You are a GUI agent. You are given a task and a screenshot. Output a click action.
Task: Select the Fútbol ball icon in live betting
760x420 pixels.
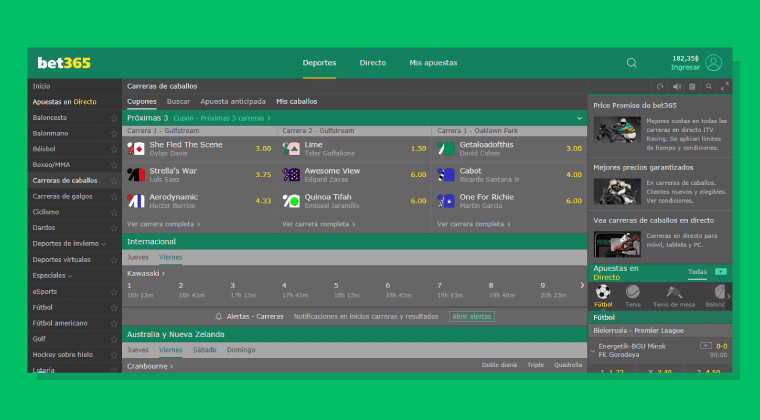point(603,293)
